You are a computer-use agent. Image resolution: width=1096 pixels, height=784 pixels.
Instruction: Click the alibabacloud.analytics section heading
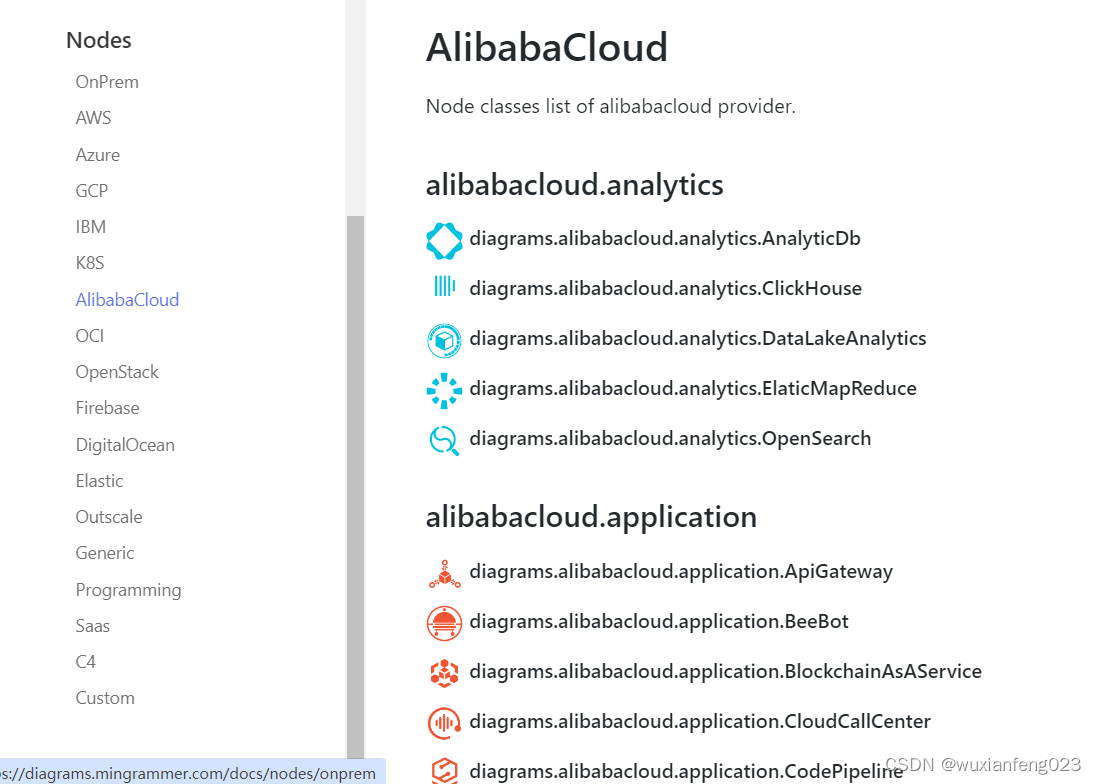pyautogui.click(x=575, y=185)
